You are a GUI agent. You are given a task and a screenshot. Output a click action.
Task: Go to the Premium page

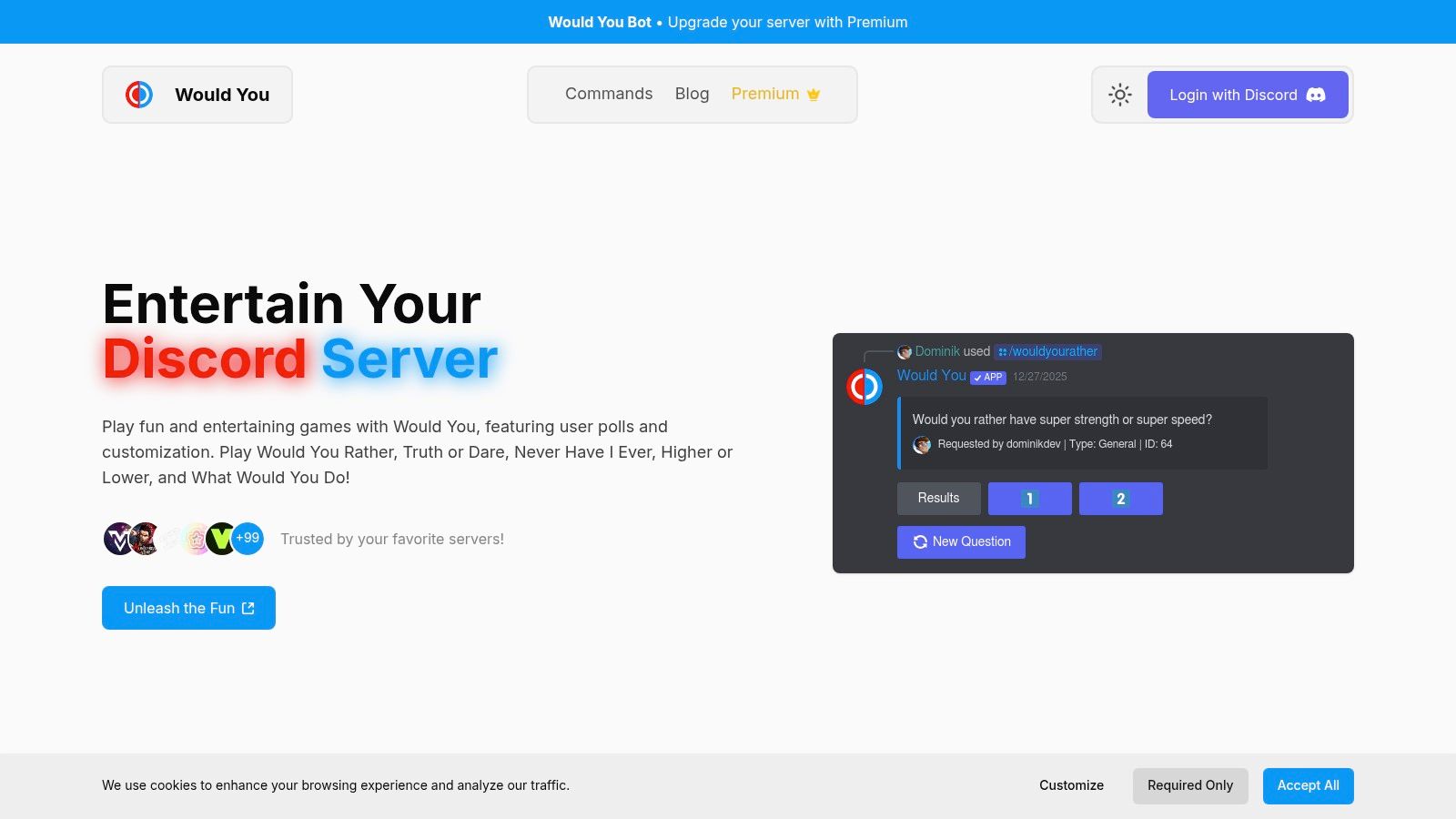click(x=765, y=94)
